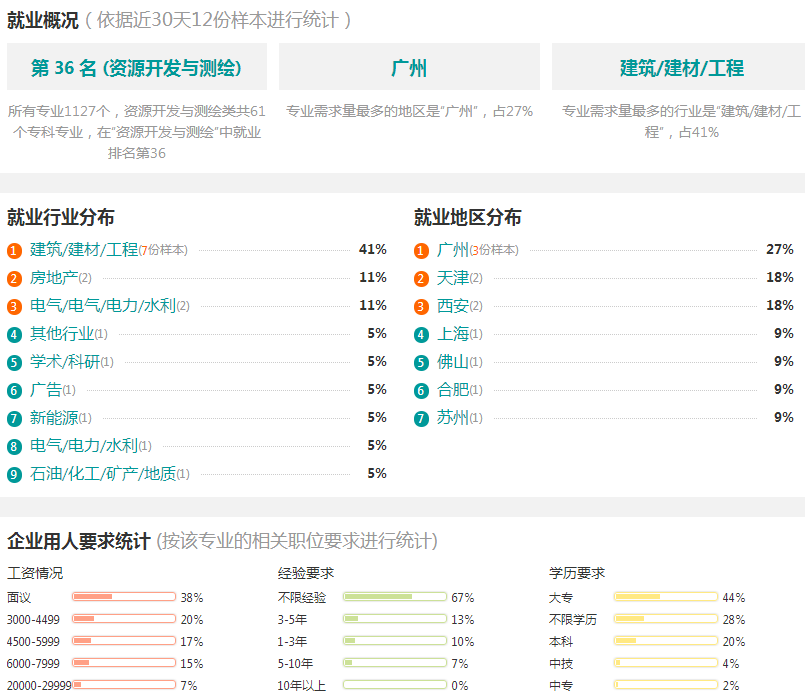Click the 就业概况 page heading
Image resolution: width=805 pixels, height=699 pixels.
coord(43,21)
